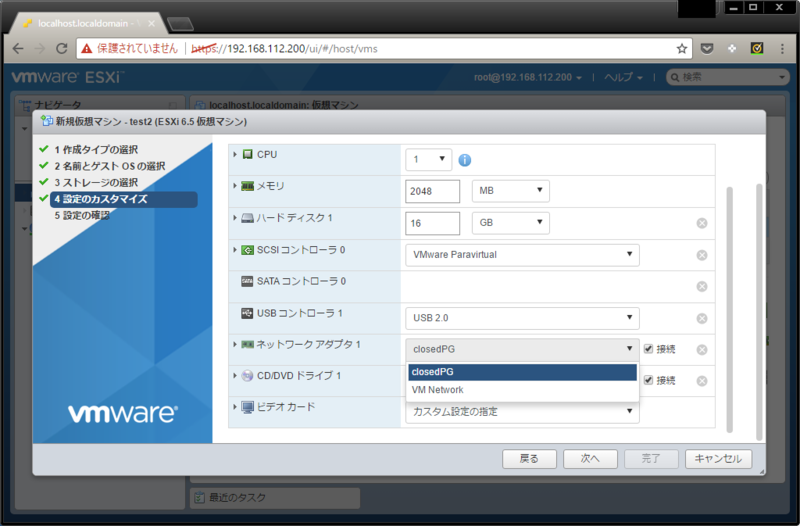800x526 pixels.
Task: Click the closedPG network adapter combo box
Action: pyautogui.click(x=522, y=349)
